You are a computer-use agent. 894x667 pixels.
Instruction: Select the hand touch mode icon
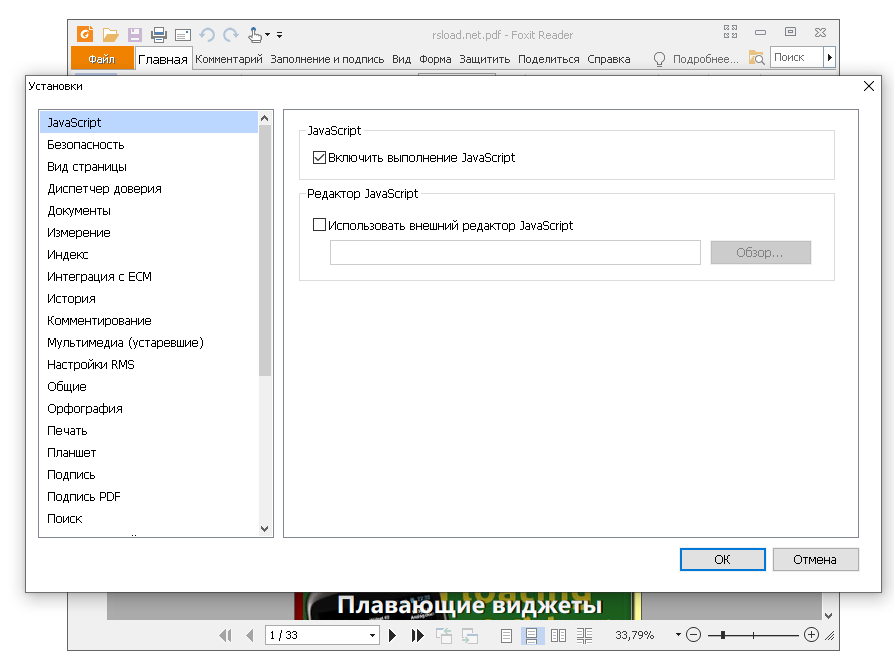click(x=255, y=35)
